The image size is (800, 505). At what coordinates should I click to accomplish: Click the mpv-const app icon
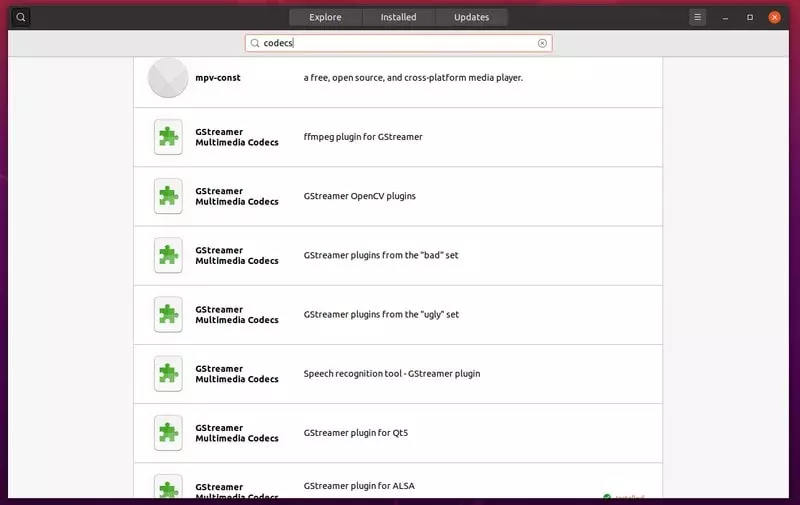[168, 78]
